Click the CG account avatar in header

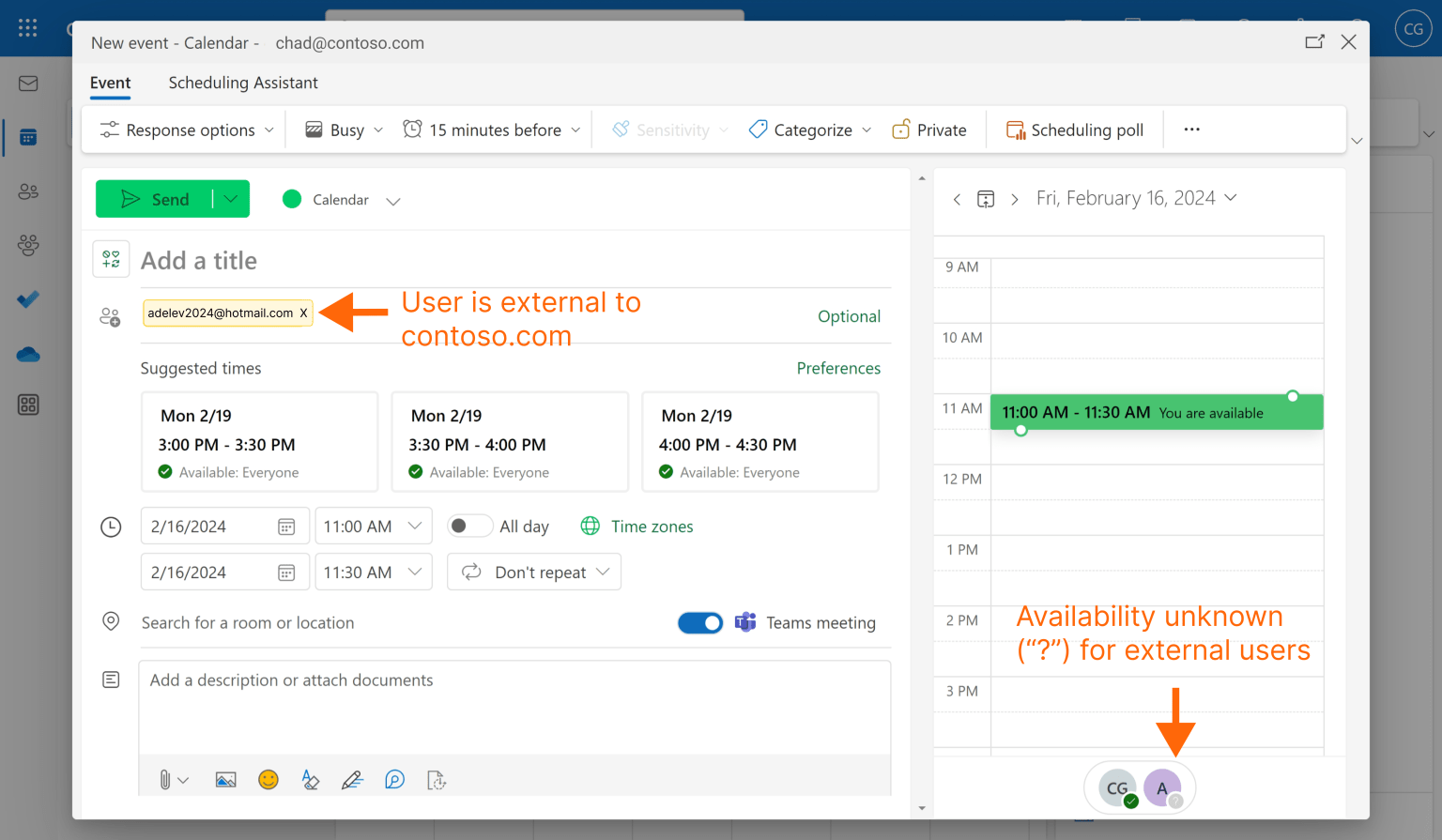pos(1413,28)
